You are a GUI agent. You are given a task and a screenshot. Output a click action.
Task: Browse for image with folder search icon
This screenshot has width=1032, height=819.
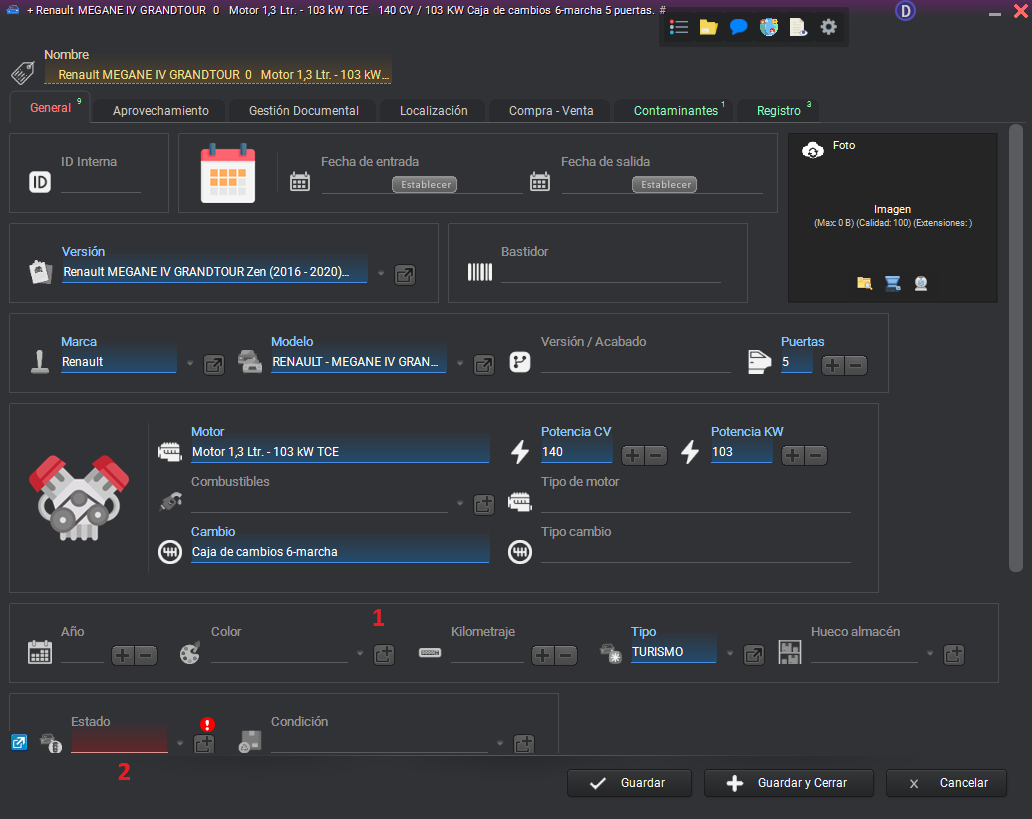tap(864, 283)
